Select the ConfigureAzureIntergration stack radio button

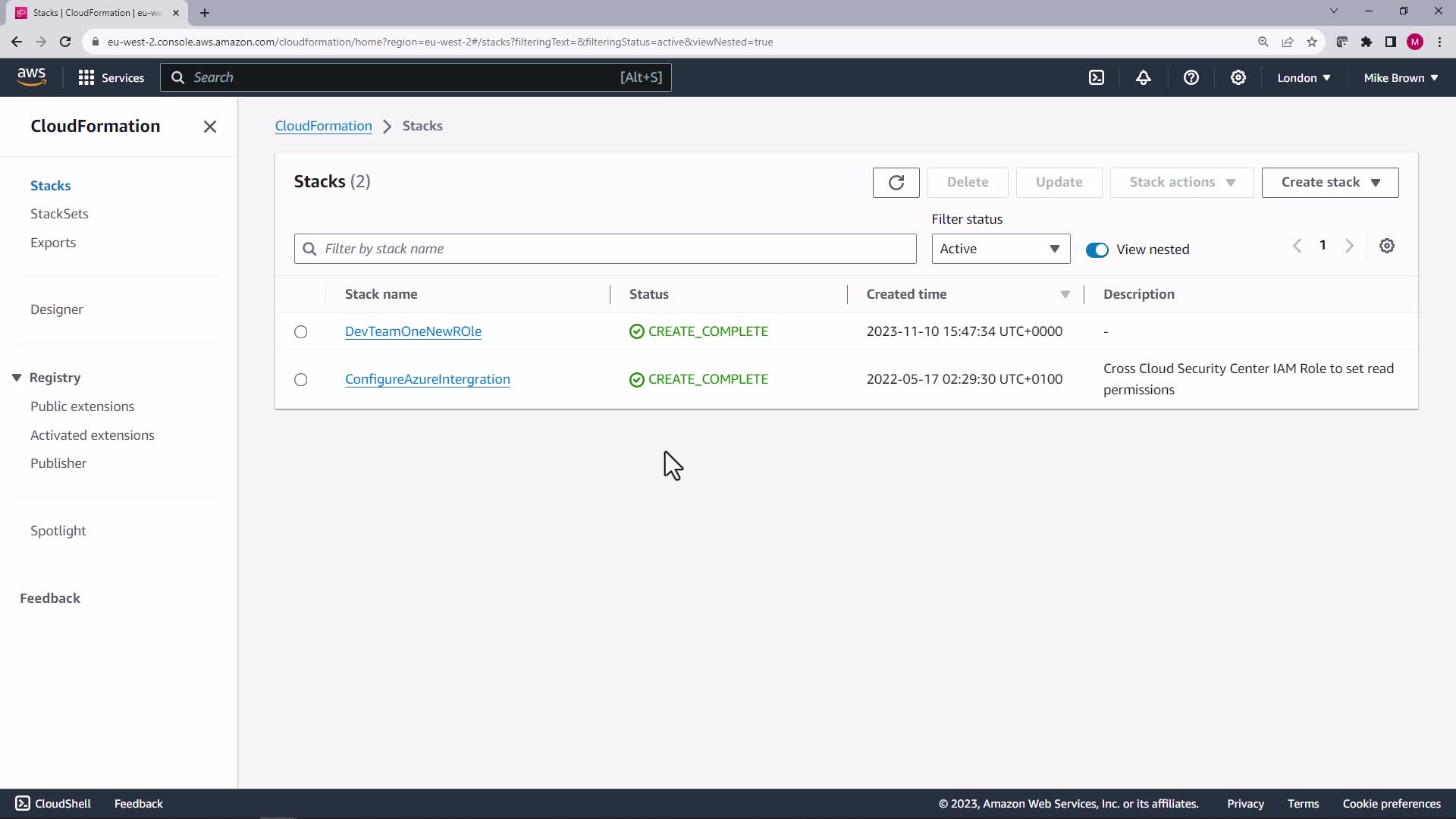click(301, 380)
